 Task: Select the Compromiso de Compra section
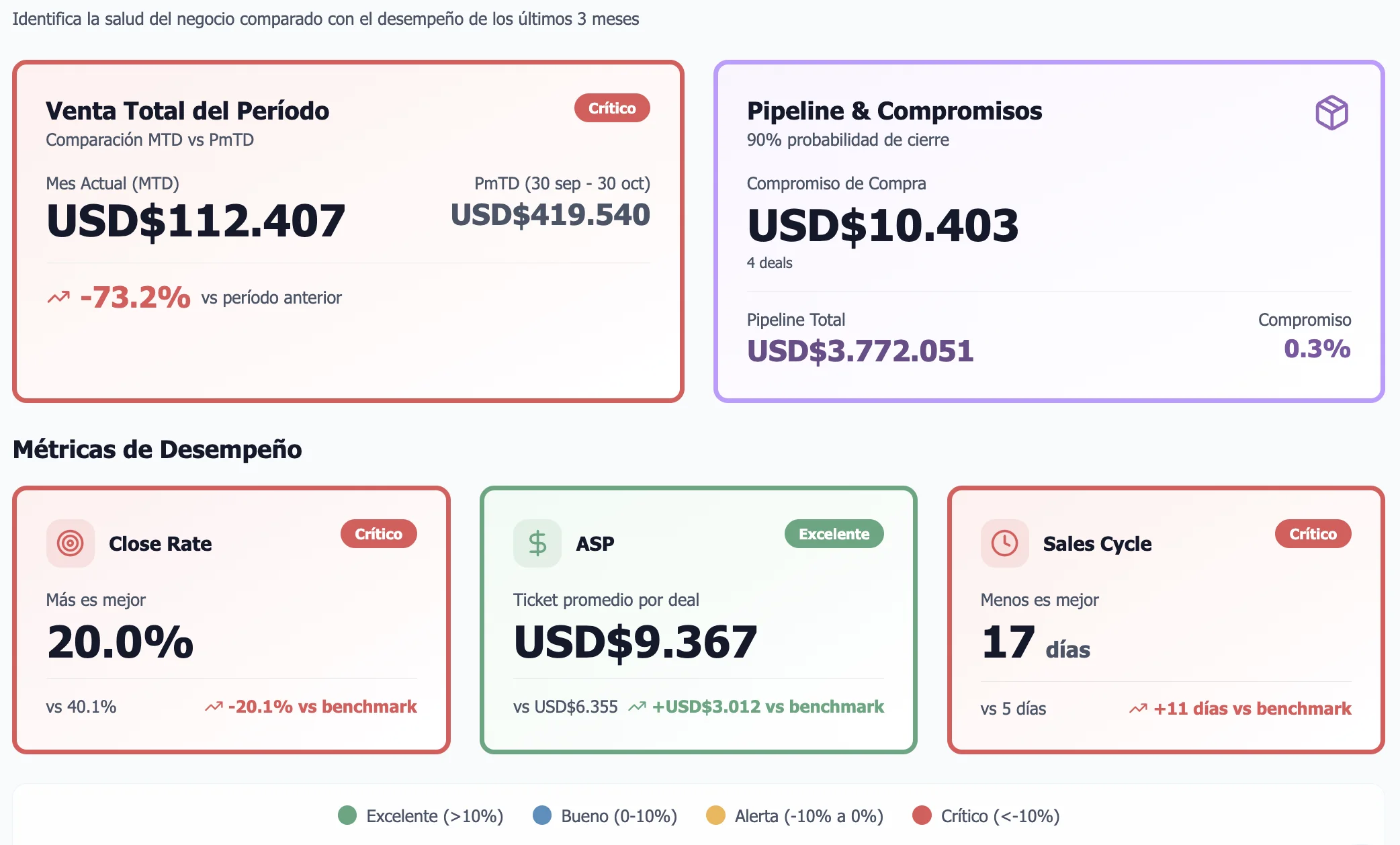click(836, 183)
